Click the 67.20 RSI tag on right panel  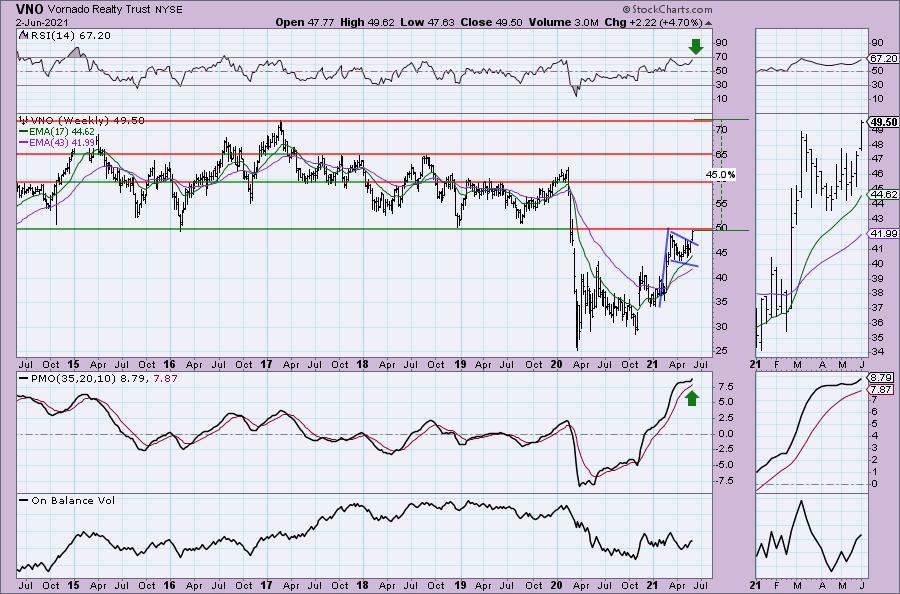pos(883,59)
